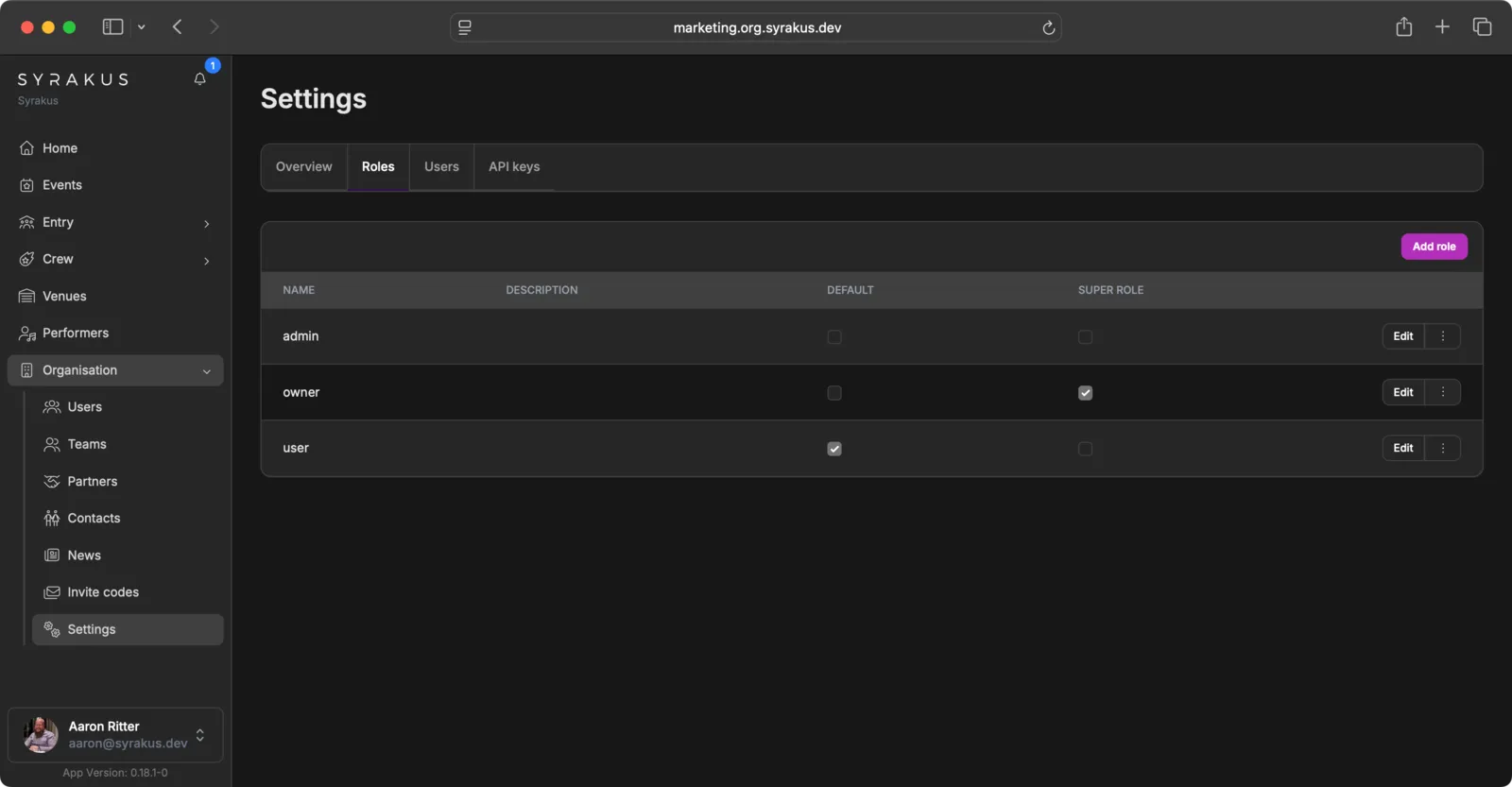Open Invite codes page

(102, 592)
